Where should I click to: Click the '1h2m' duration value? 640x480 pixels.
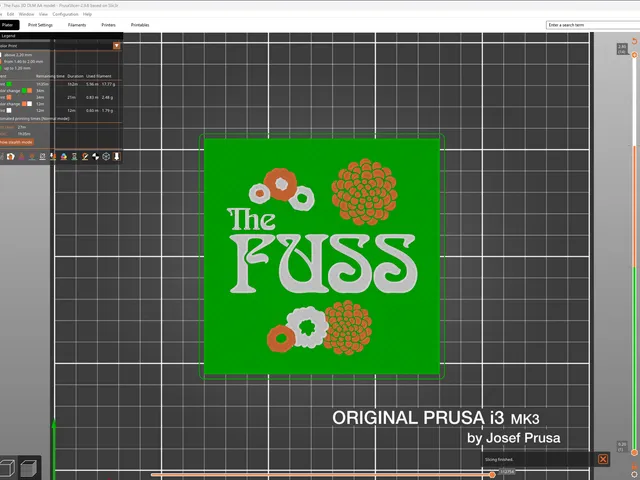click(73, 84)
